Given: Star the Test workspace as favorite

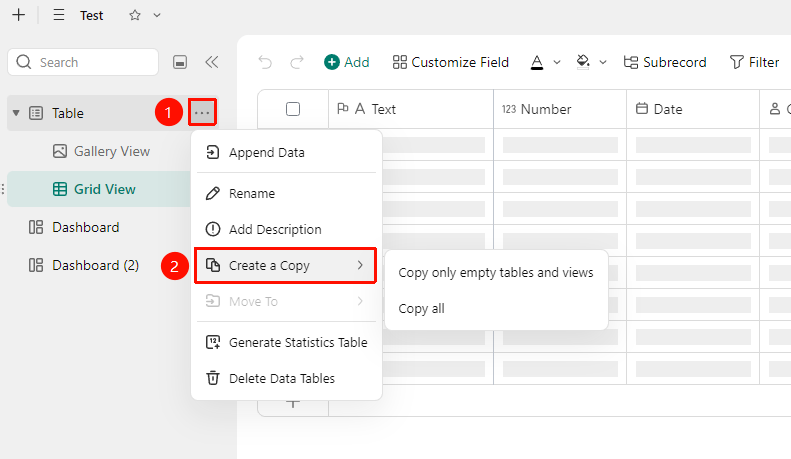Looking at the screenshot, I should pyautogui.click(x=135, y=15).
